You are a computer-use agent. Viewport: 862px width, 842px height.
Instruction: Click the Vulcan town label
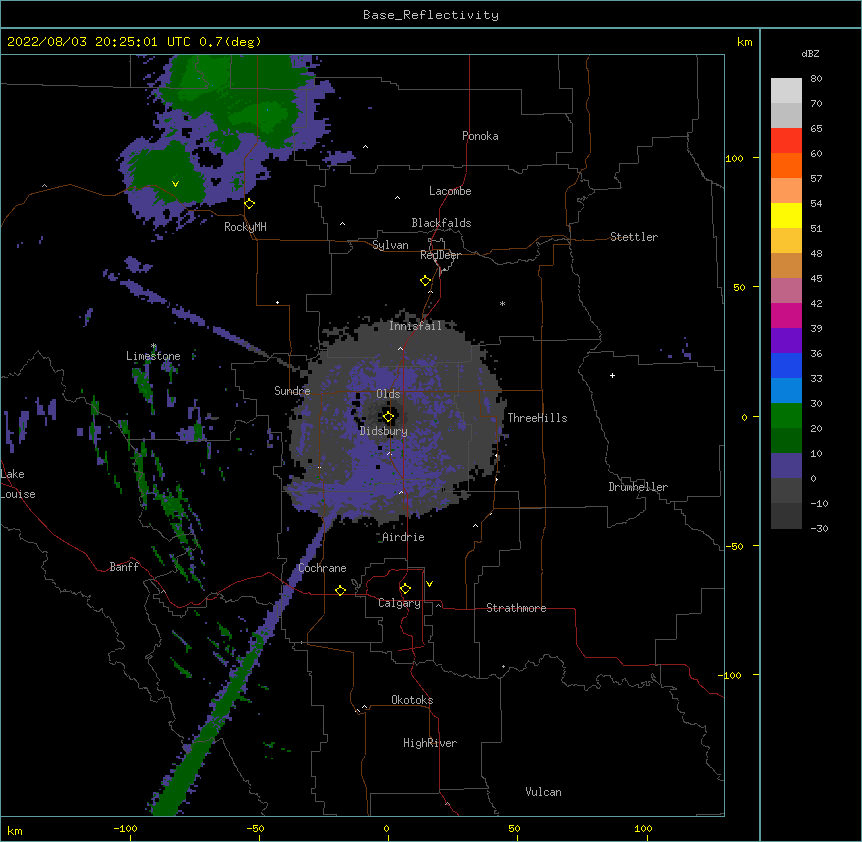click(543, 792)
